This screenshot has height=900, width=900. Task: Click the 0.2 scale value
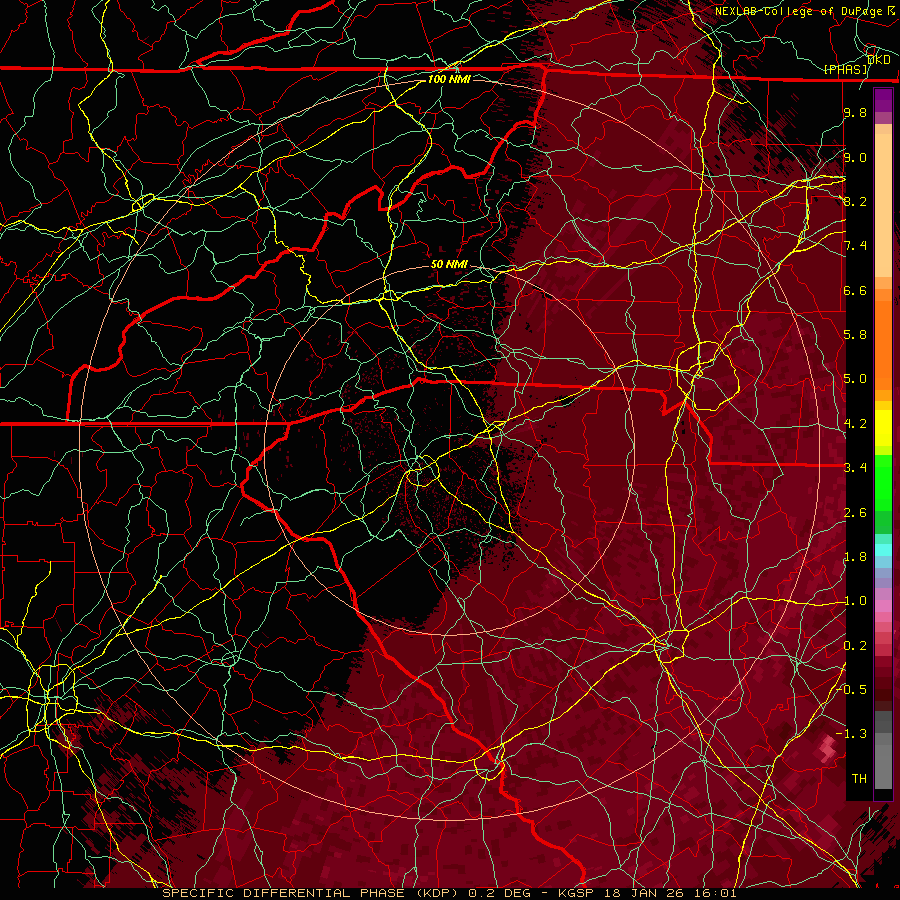click(x=855, y=646)
